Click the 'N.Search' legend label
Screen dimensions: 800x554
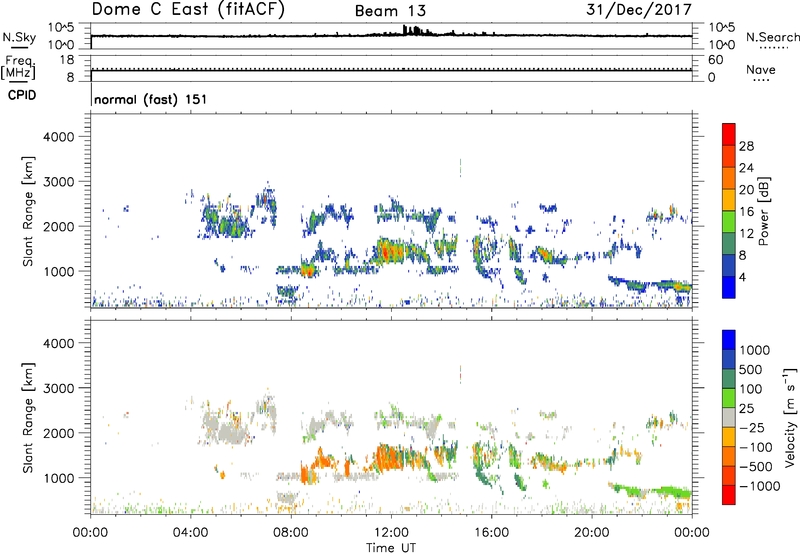click(772, 37)
